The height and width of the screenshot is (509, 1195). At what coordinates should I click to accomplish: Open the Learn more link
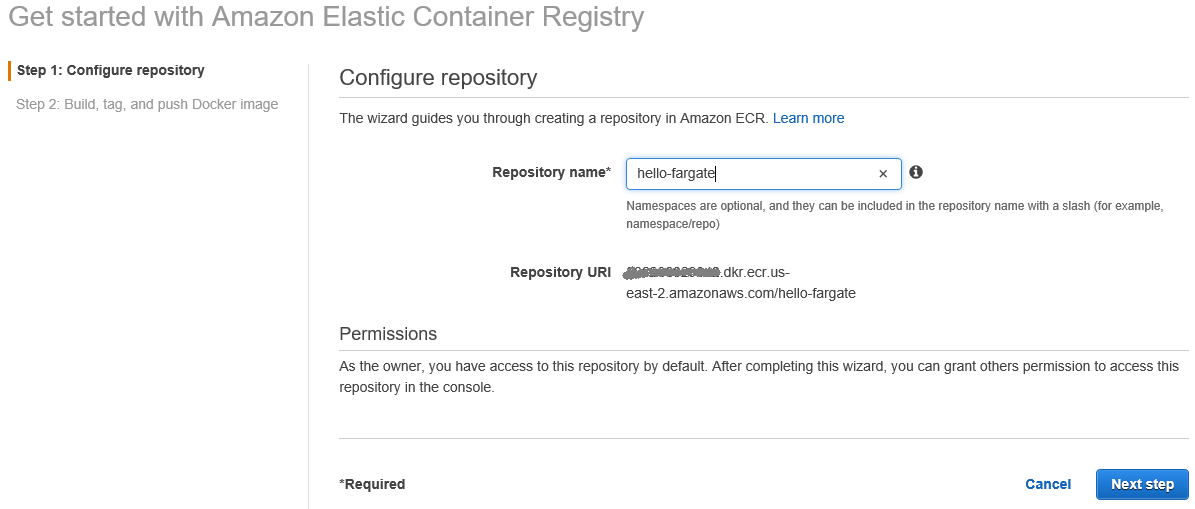[808, 118]
